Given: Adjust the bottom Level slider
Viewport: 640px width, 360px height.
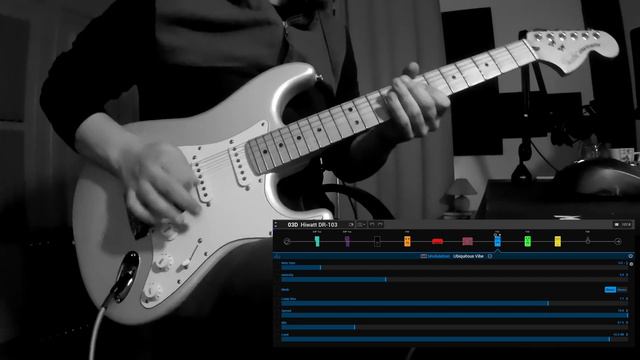Looking at the screenshot, I should 454,339.
